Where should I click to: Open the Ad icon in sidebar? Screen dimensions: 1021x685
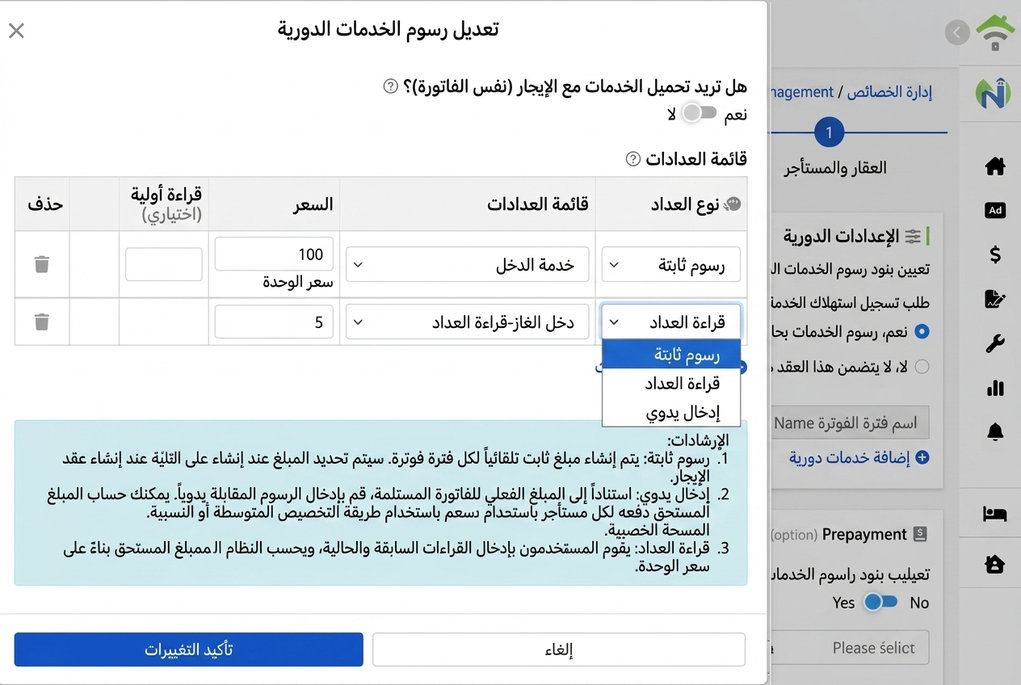(x=994, y=210)
